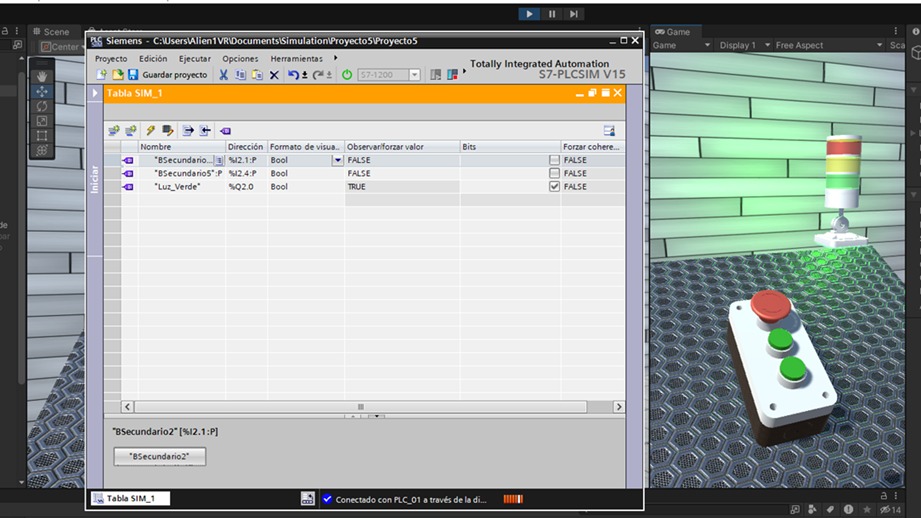Click the Nombre column header
Viewport: 921px width, 518px height.
[x=181, y=147]
